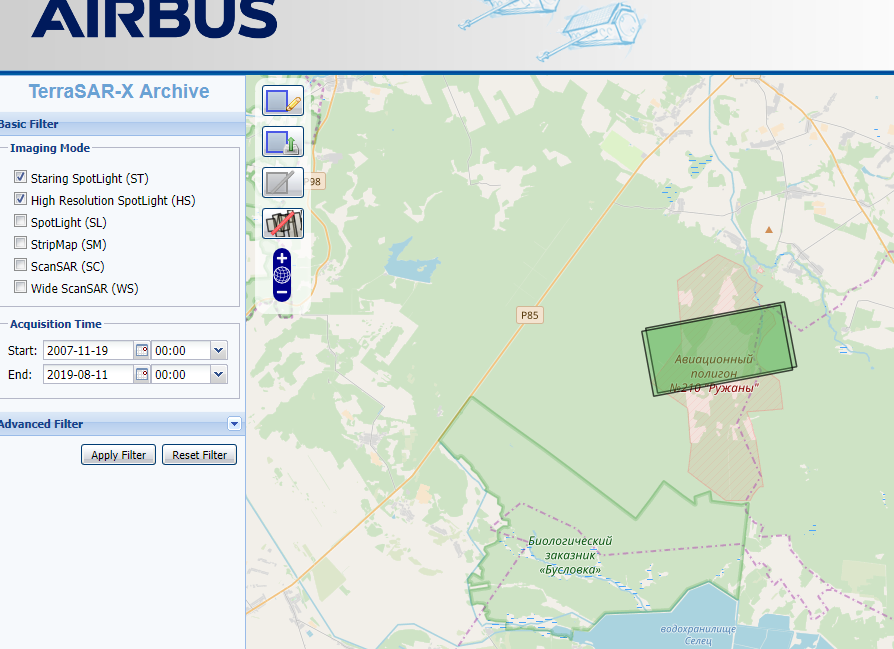Uncheck Staring SpotLight (ST)
The width and height of the screenshot is (894, 649).
coord(21,177)
